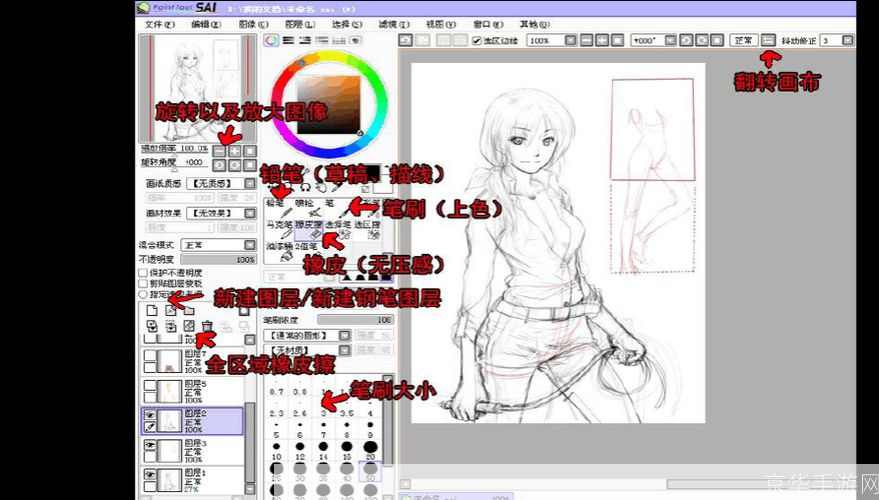
Task: Click the toolbar zoom in (plus) button
Action: click(602, 40)
